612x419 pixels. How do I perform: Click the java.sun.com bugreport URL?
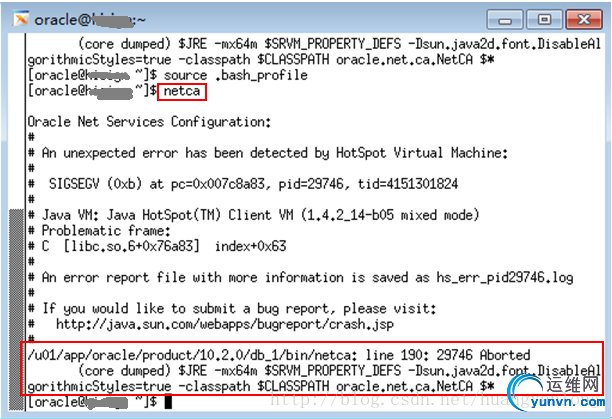[225, 324]
